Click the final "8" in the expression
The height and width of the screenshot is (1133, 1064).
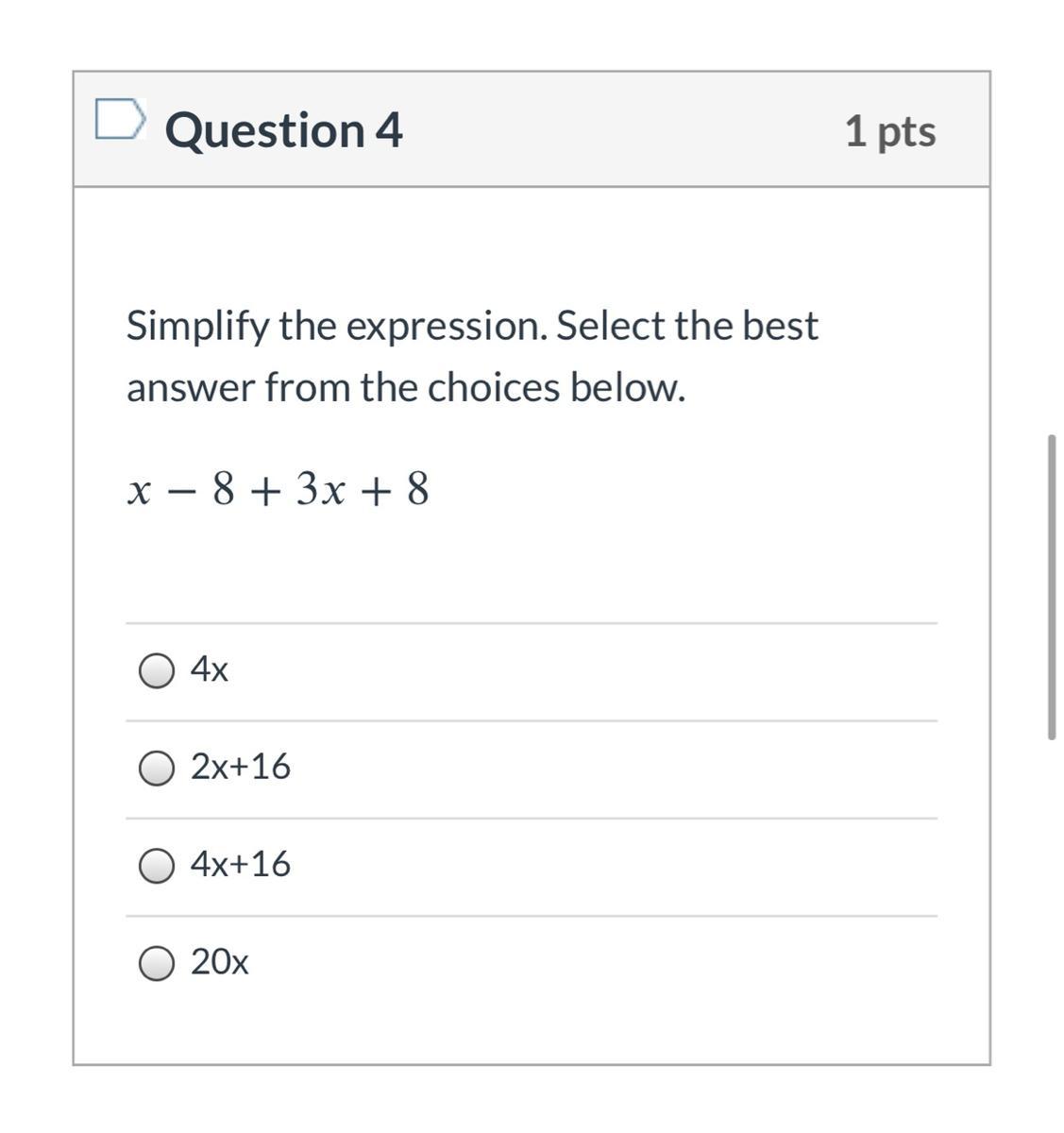418,490
